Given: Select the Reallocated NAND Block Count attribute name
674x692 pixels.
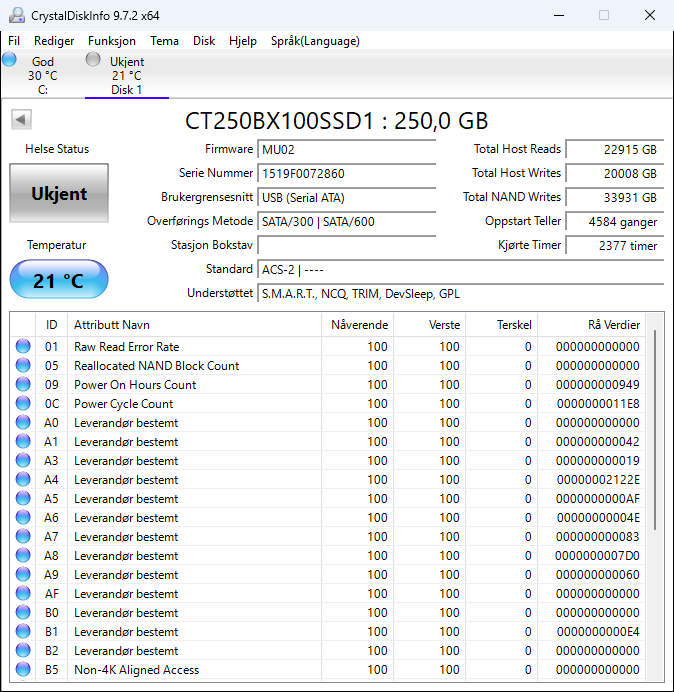Looking at the screenshot, I should (156, 366).
